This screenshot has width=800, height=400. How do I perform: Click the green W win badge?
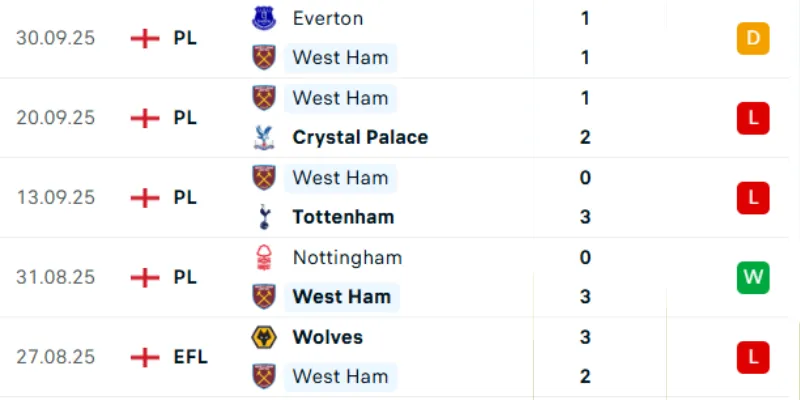pos(751,277)
